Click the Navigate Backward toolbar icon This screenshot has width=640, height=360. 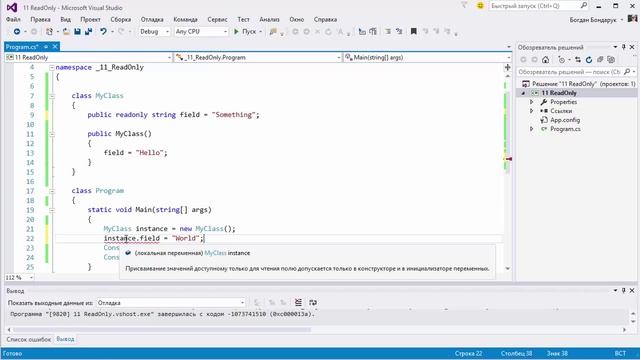(x=17, y=31)
